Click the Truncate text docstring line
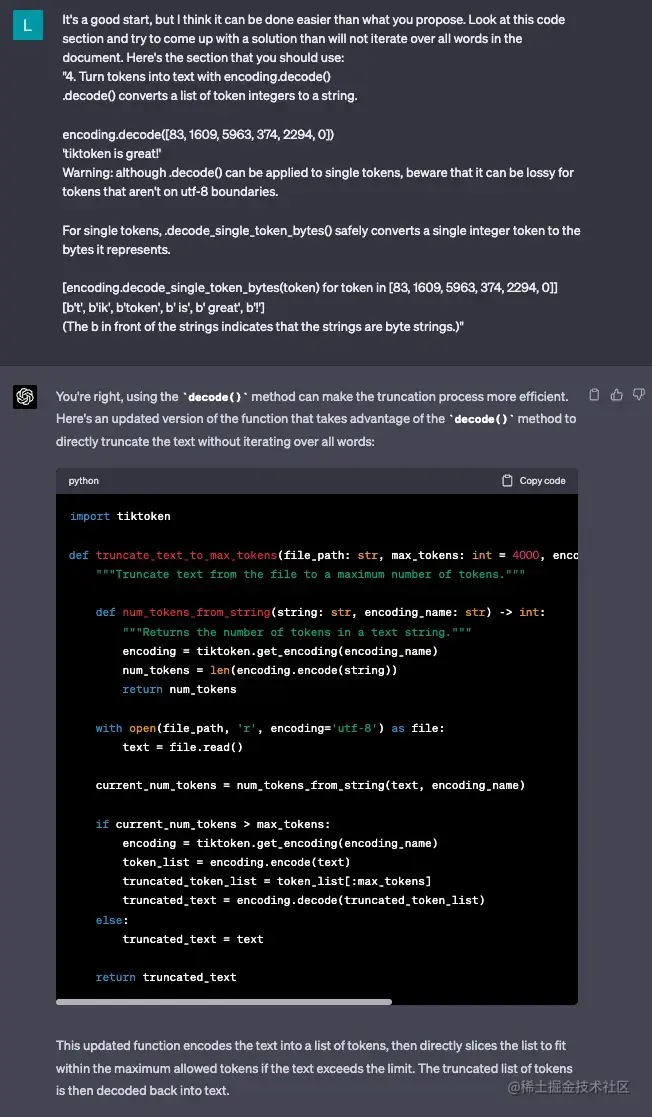652x1117 pixels. point(311,574)
